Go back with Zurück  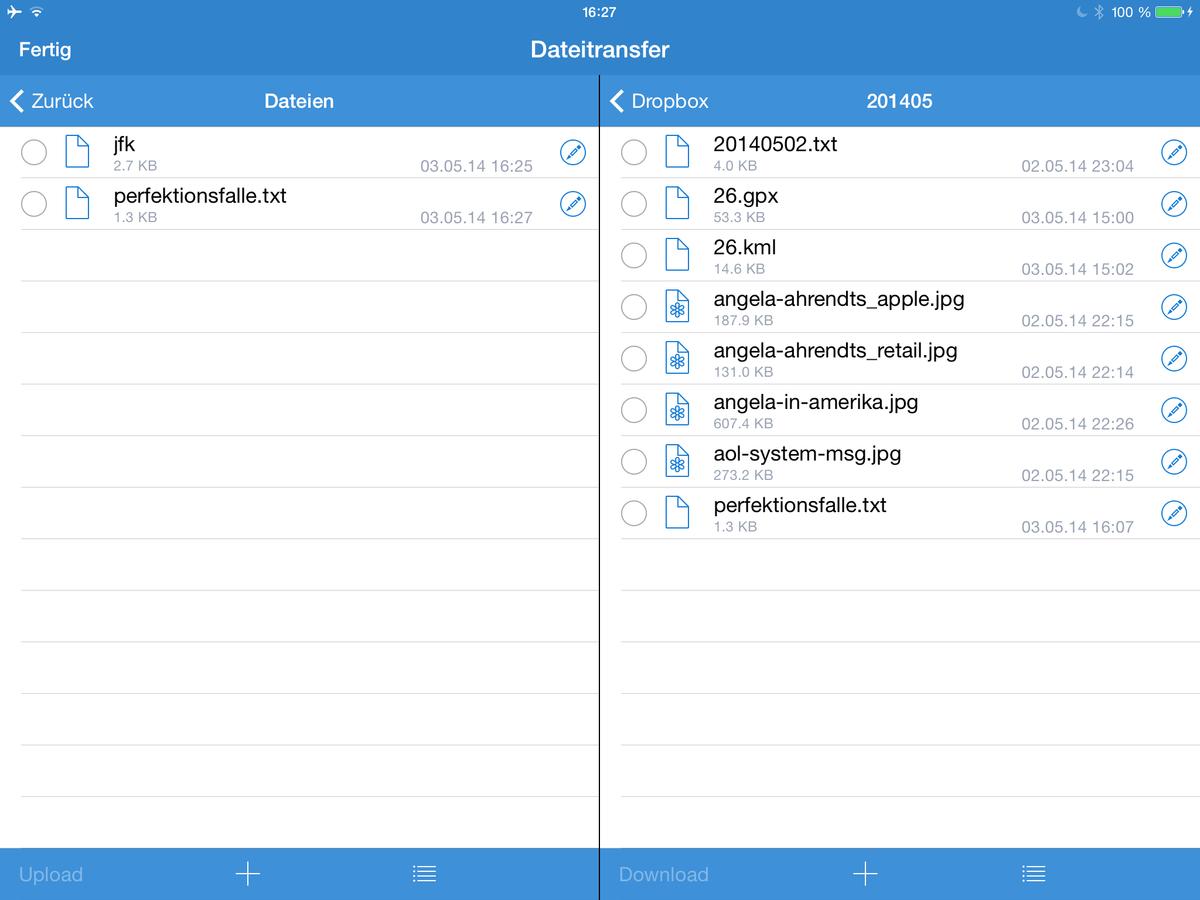pyautogui.click(x=52, y=101)
